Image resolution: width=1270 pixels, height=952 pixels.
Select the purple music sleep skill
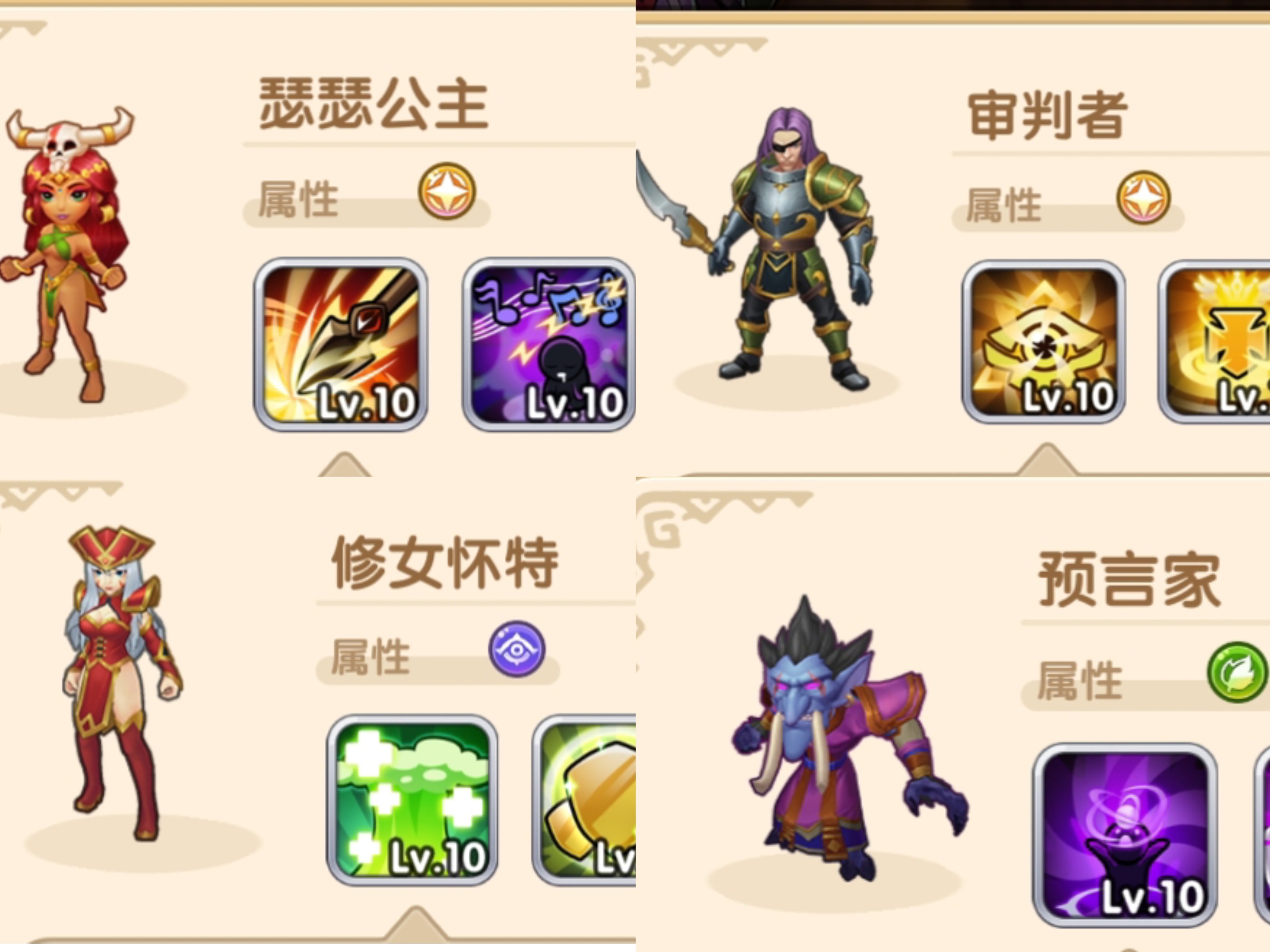pyautogui.click(x=548, y=344)
